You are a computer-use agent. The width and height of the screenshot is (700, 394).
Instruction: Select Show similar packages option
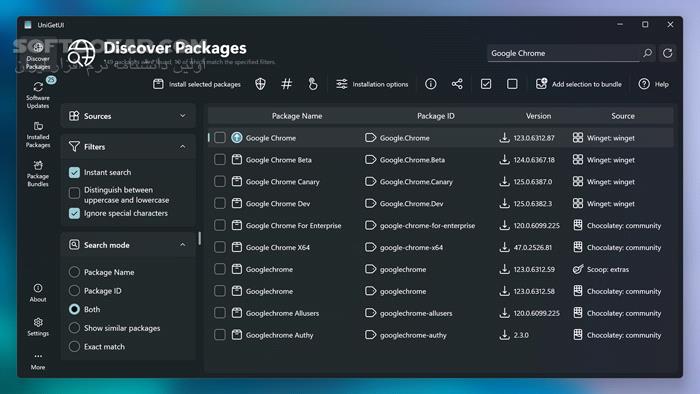click(75, 328)
